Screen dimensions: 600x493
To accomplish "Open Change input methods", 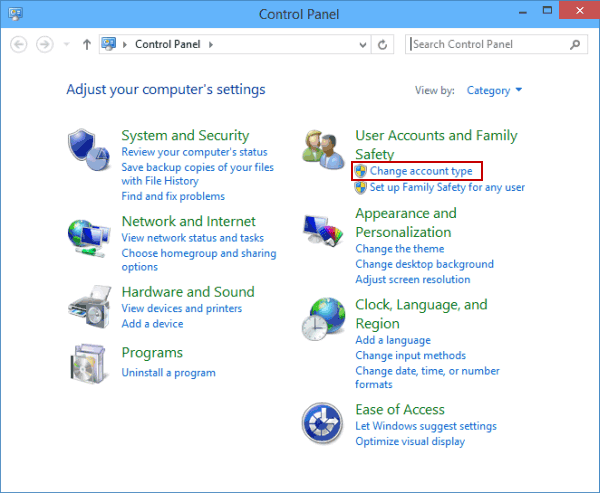I will coord(410,356).
